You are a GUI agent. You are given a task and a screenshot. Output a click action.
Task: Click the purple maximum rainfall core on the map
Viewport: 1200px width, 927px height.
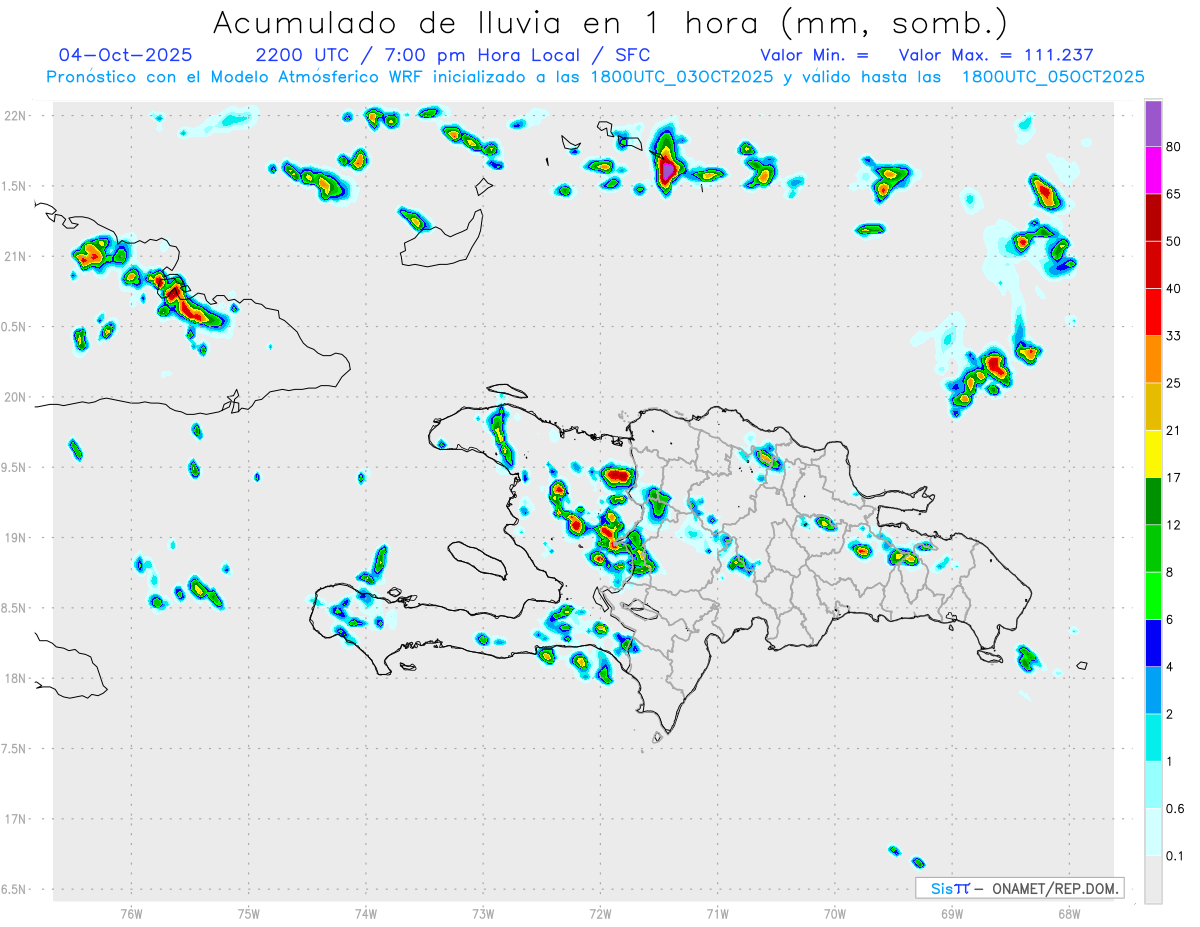tap(667, 171)
